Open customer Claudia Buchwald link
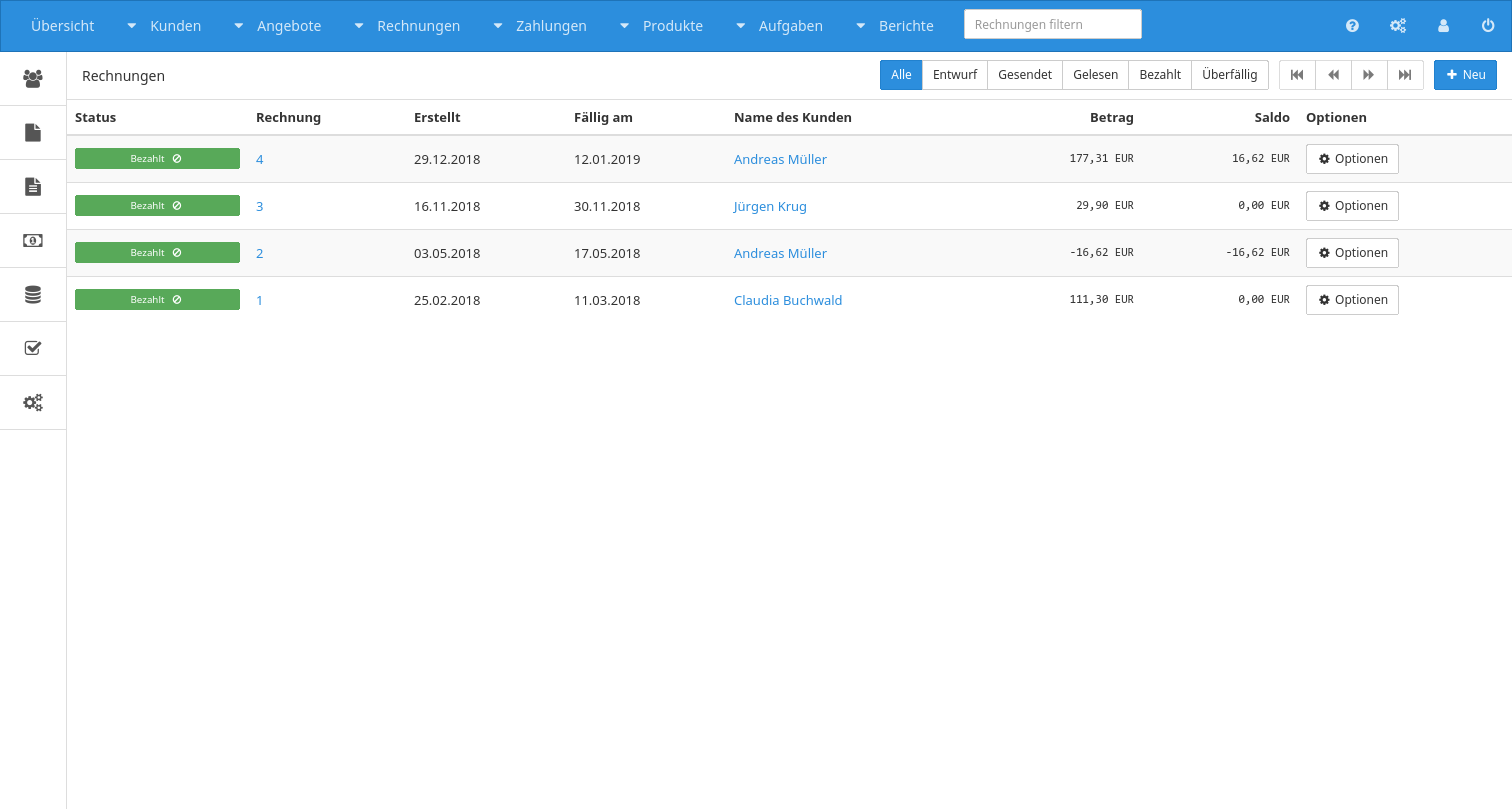 [787, 300]
